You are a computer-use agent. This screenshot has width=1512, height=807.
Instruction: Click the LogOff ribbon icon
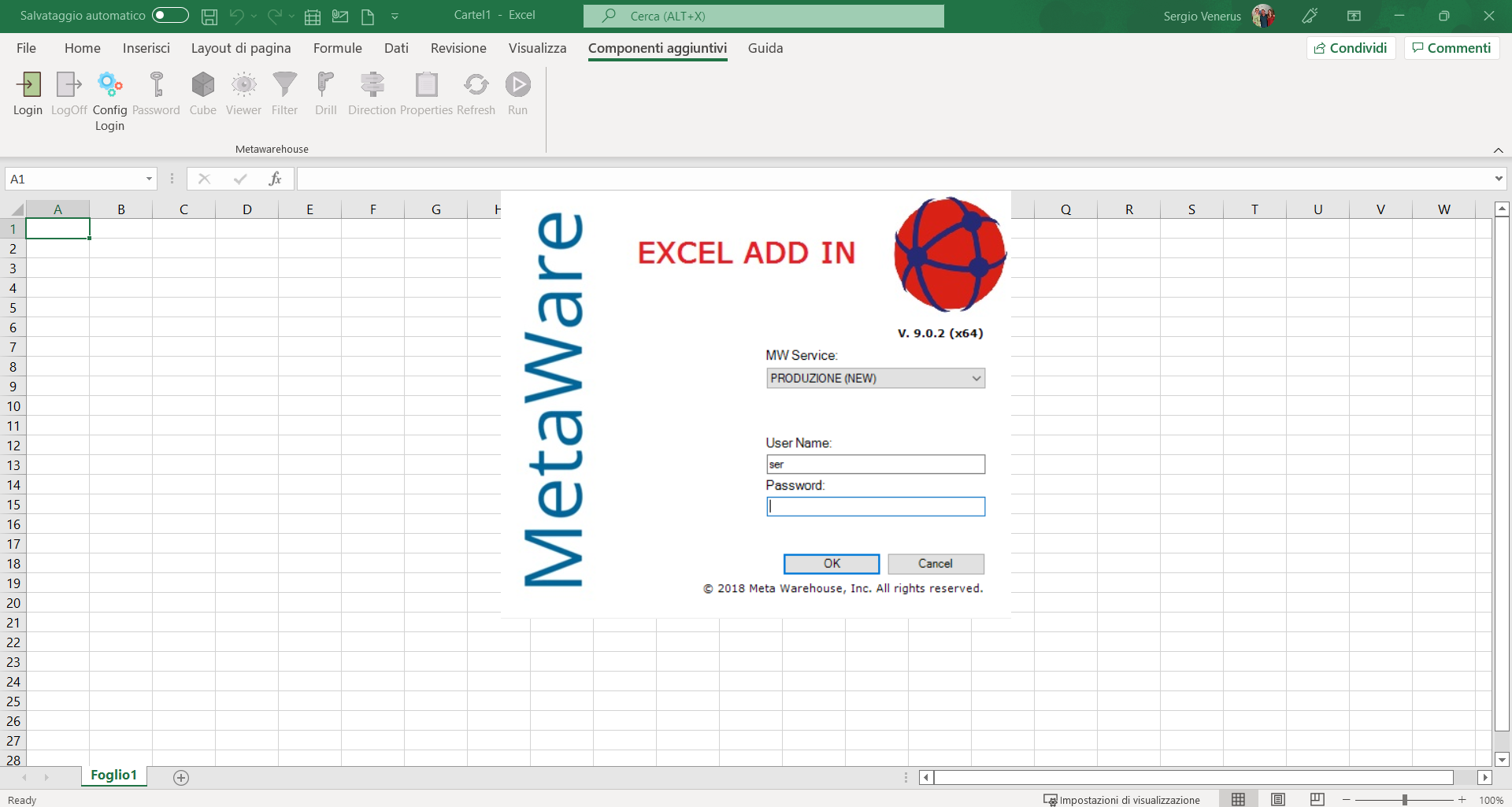point(69,84)
